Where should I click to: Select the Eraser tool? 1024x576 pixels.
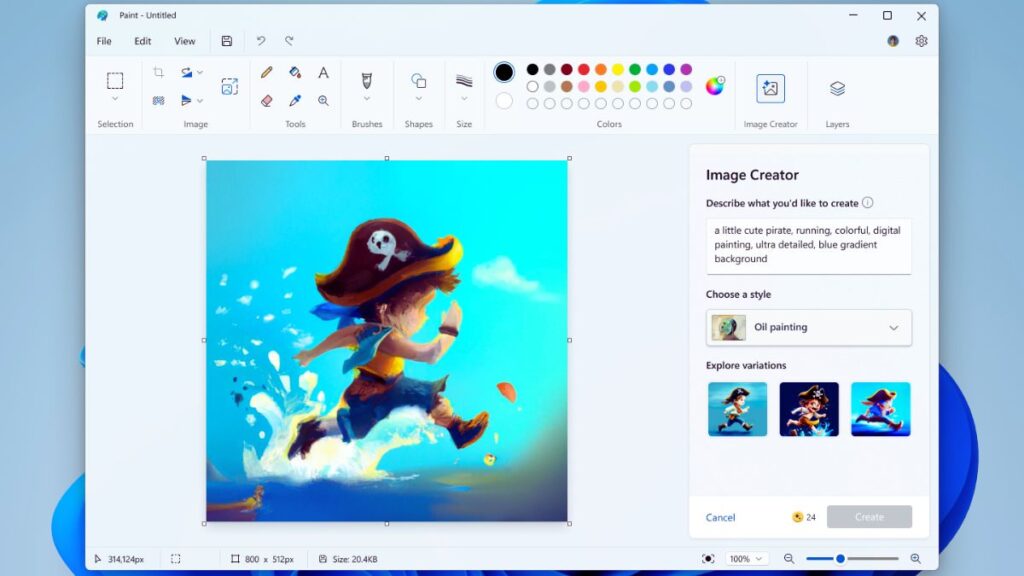coord(265,100)
